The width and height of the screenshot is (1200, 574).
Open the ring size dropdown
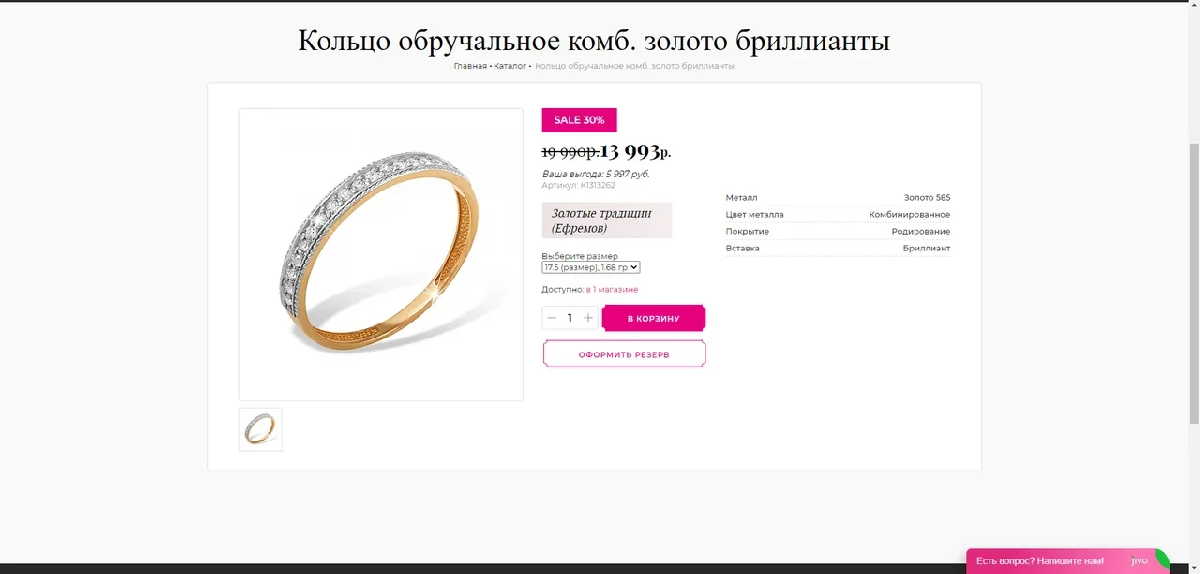pos(591,267)
